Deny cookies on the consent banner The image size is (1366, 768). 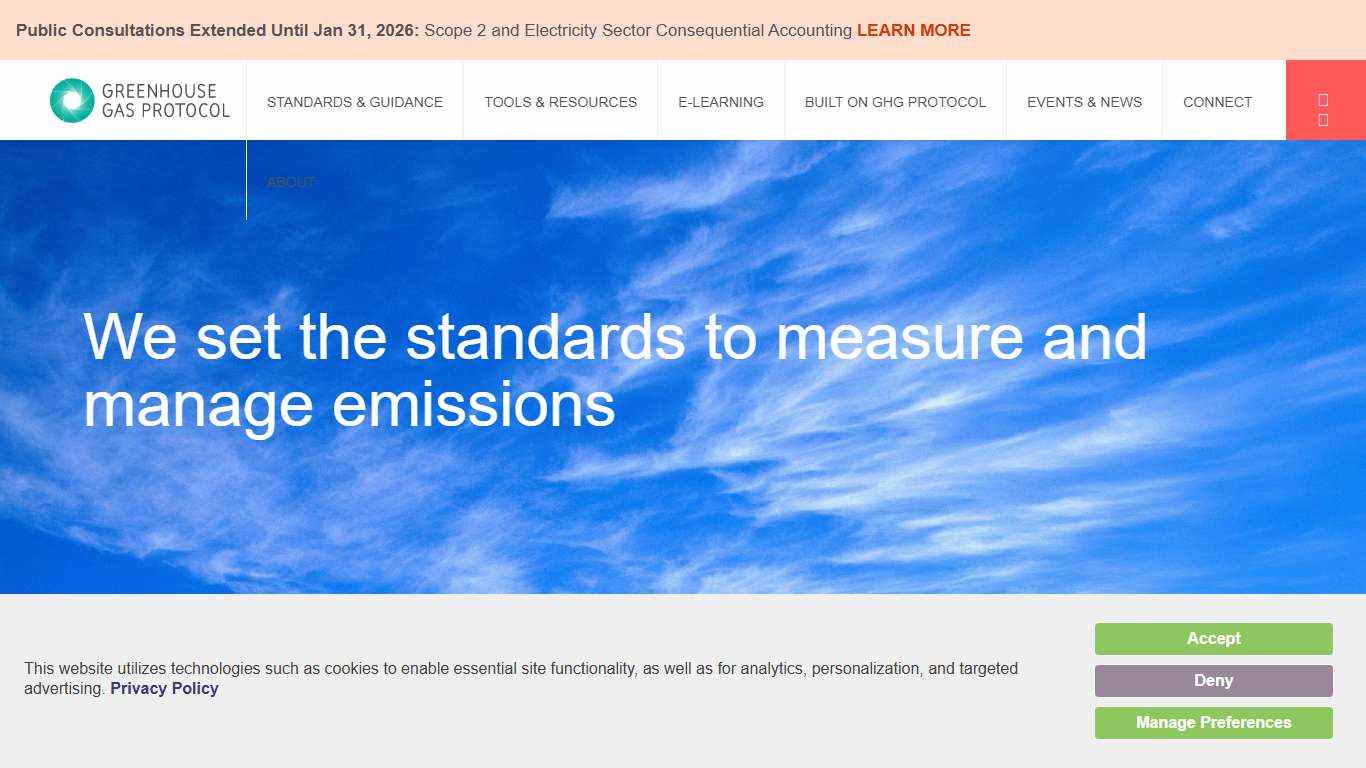tap(1213, 680)
